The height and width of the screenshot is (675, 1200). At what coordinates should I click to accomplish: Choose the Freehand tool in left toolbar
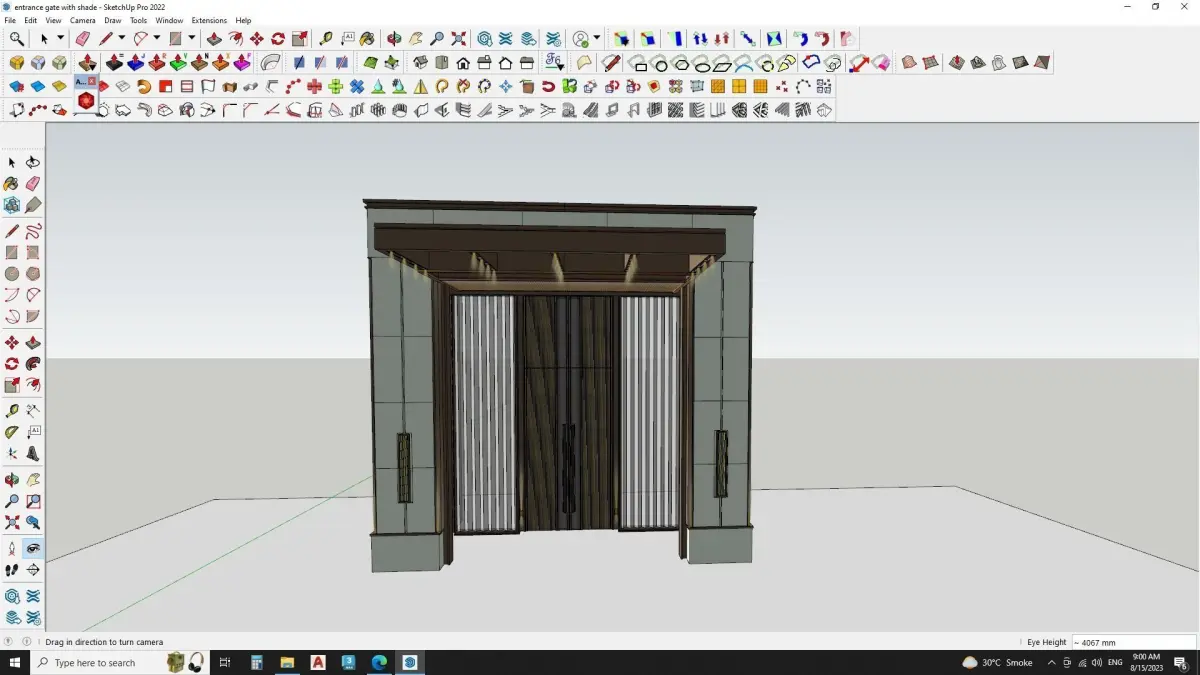tap(33, 232)
